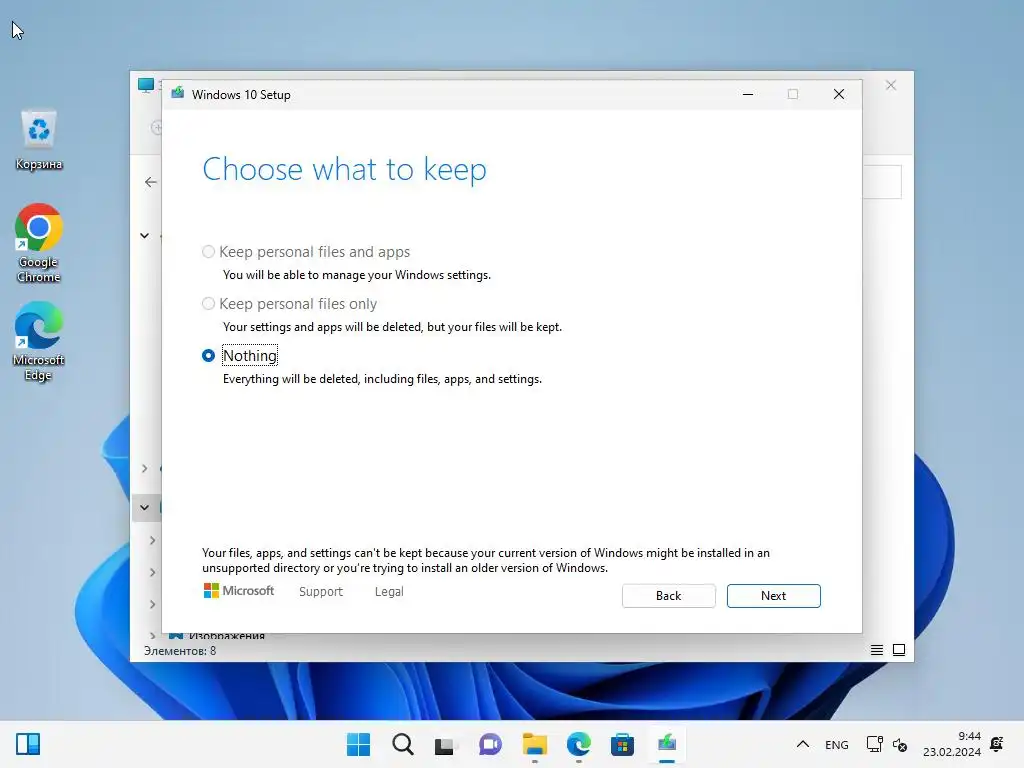Open the Support link
The image size is (1024, 768).
click(321, 592)
